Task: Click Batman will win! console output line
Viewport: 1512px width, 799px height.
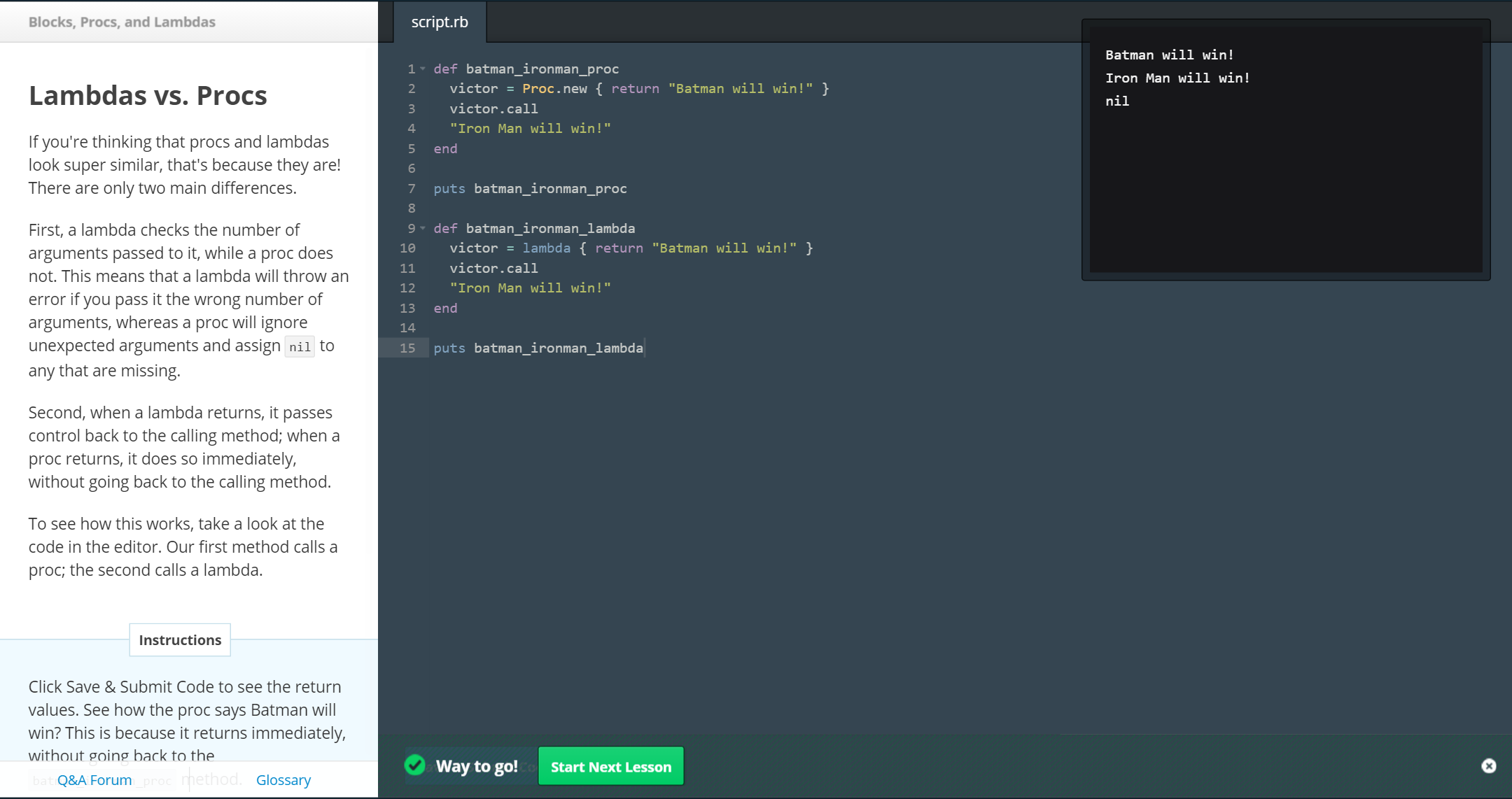Action: (1169, 55)
